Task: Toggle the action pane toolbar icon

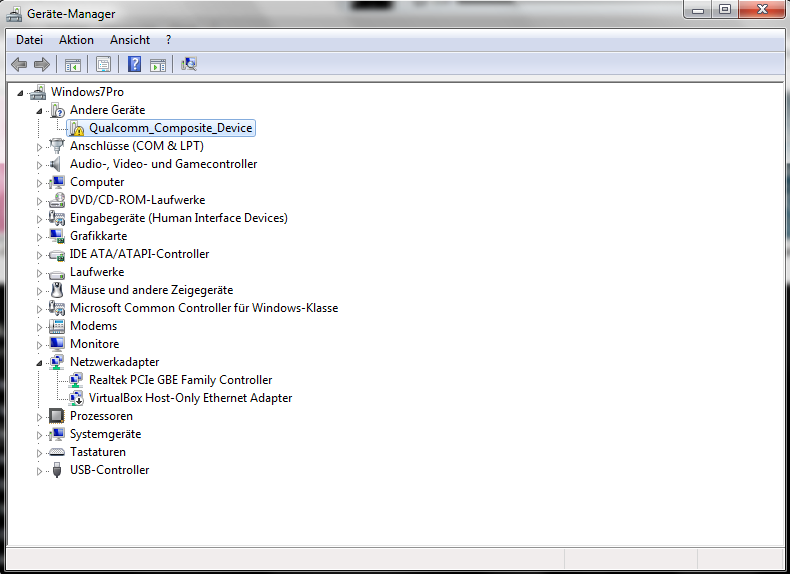Action: (158, 65)
